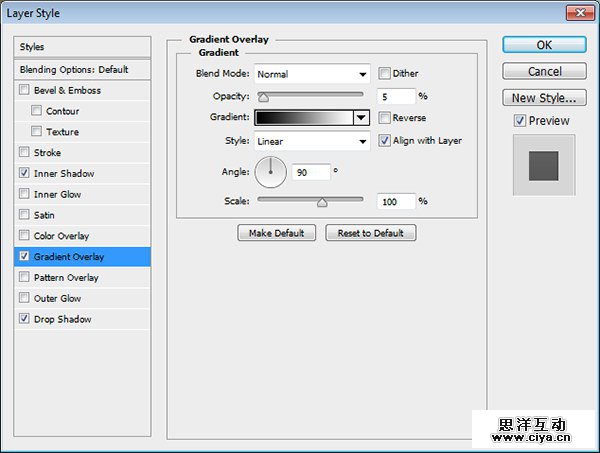This screenshot has height=453, width=600.
Task: Click Reset to Default button
Action: [370, 233]
